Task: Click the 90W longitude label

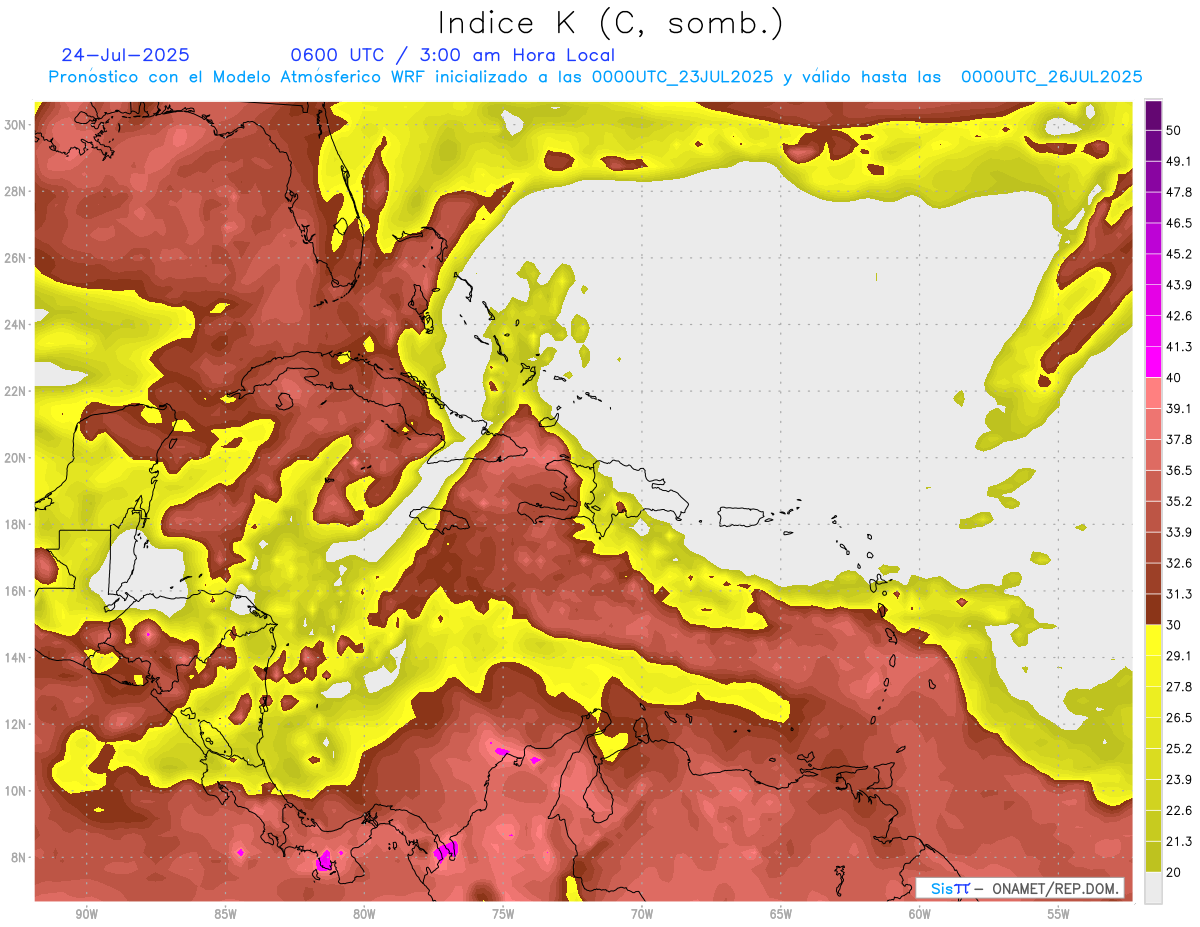Action: tap(86, 915)
